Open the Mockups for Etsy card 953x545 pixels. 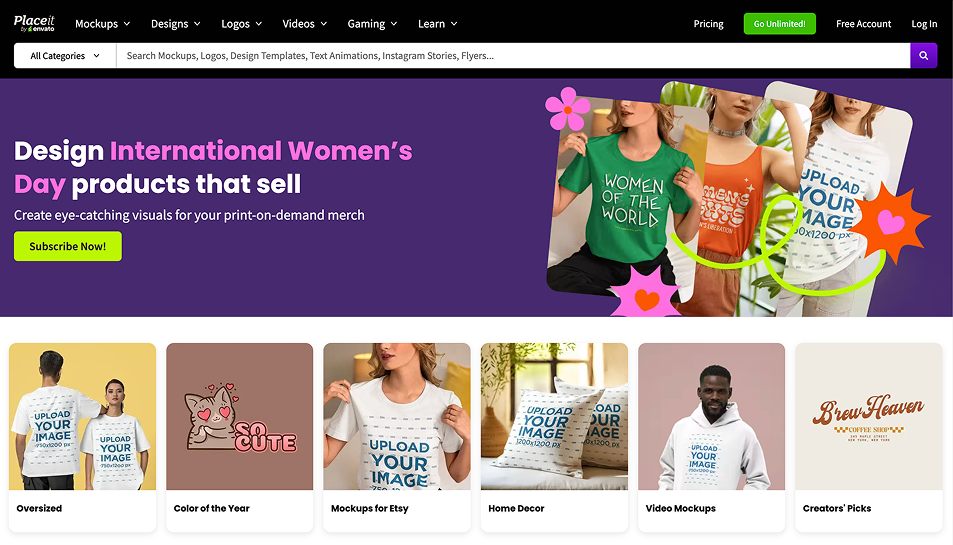coord(396,417)
